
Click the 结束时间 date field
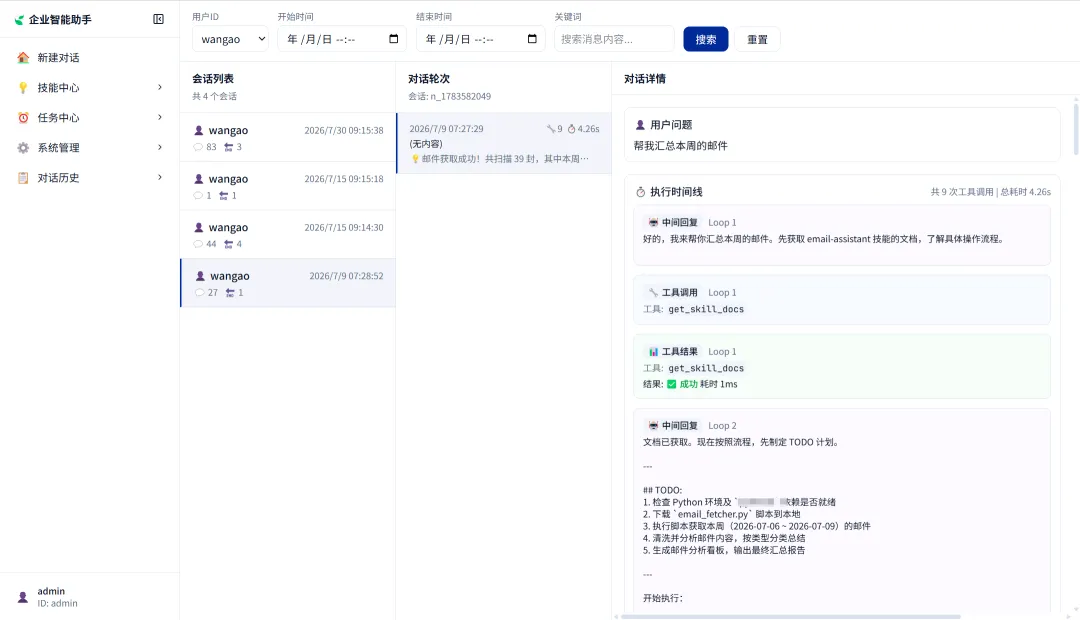[480, 39]
